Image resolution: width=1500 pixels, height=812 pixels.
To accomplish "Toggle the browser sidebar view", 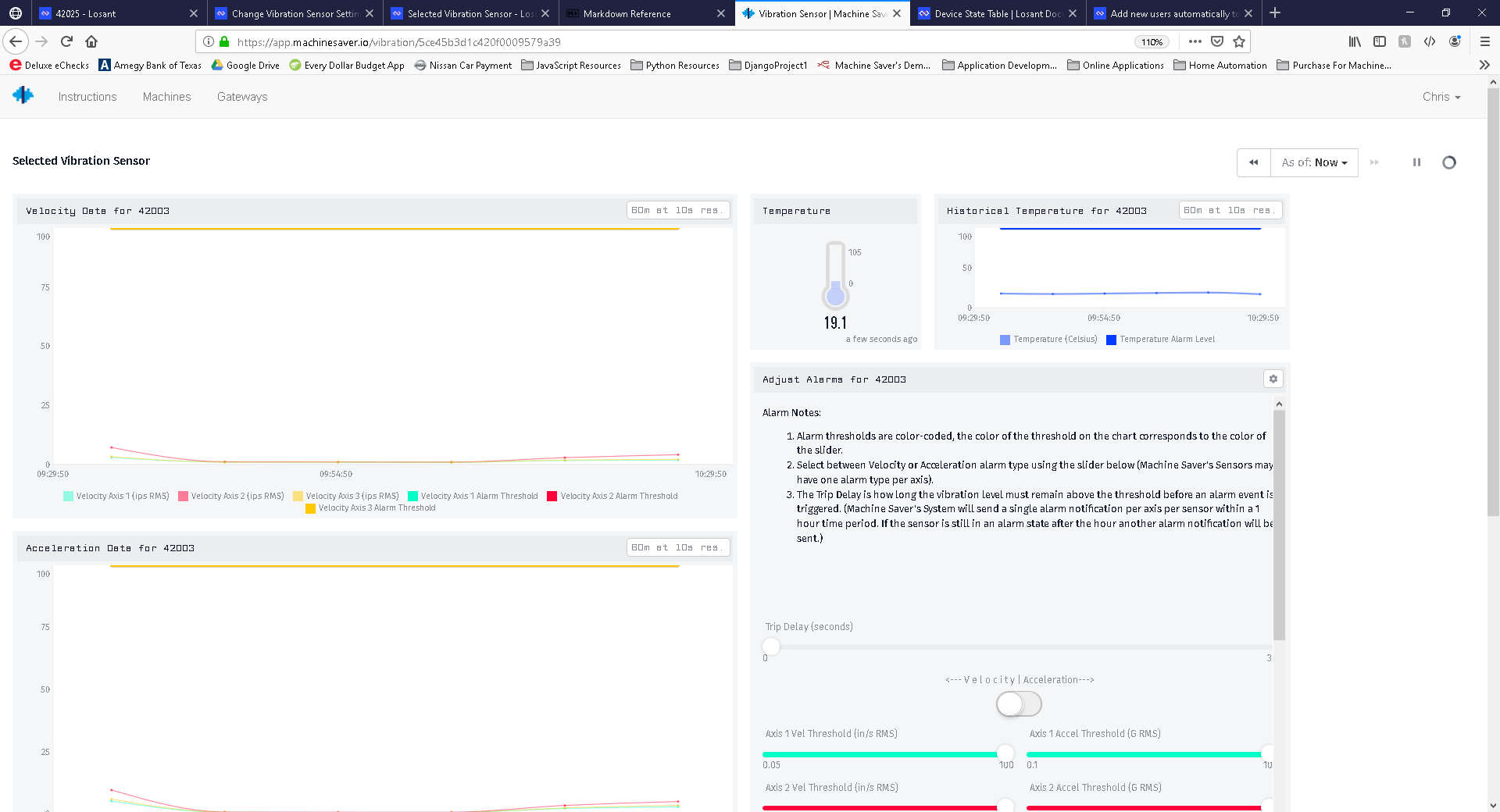I will pos(1380,41).
